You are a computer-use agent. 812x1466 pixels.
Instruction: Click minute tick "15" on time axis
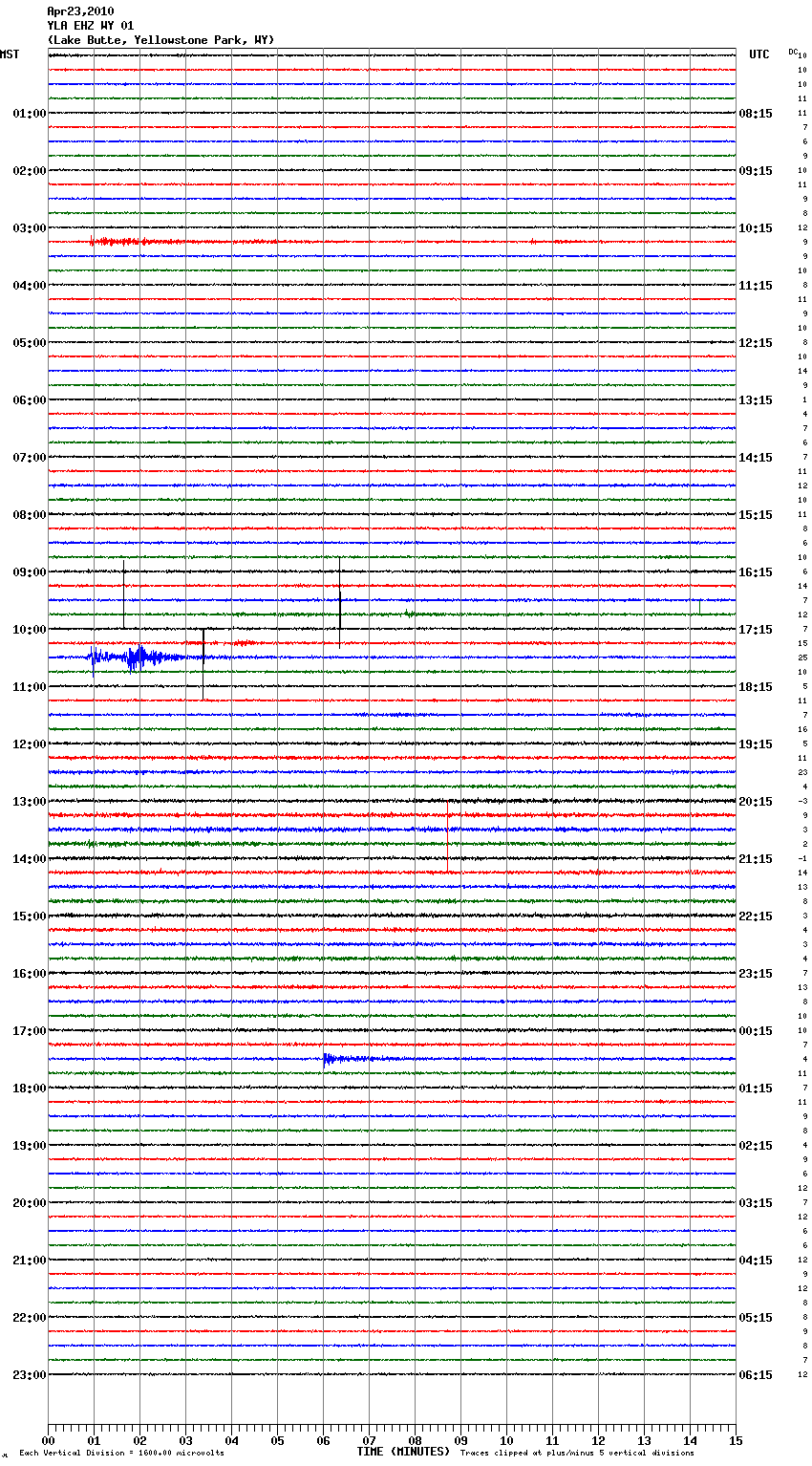pyautogui.click(x=736, y=1440)
